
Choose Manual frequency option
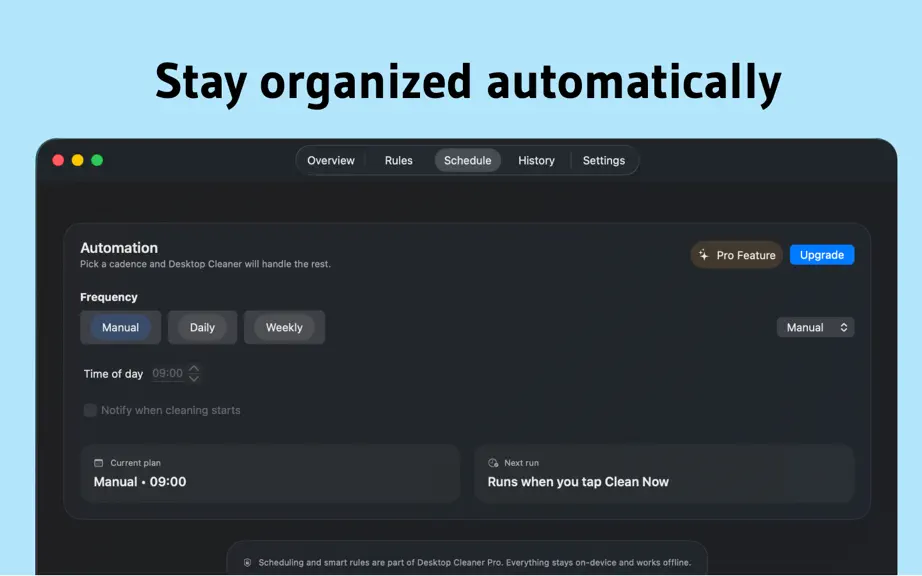[x=121, y=327]
